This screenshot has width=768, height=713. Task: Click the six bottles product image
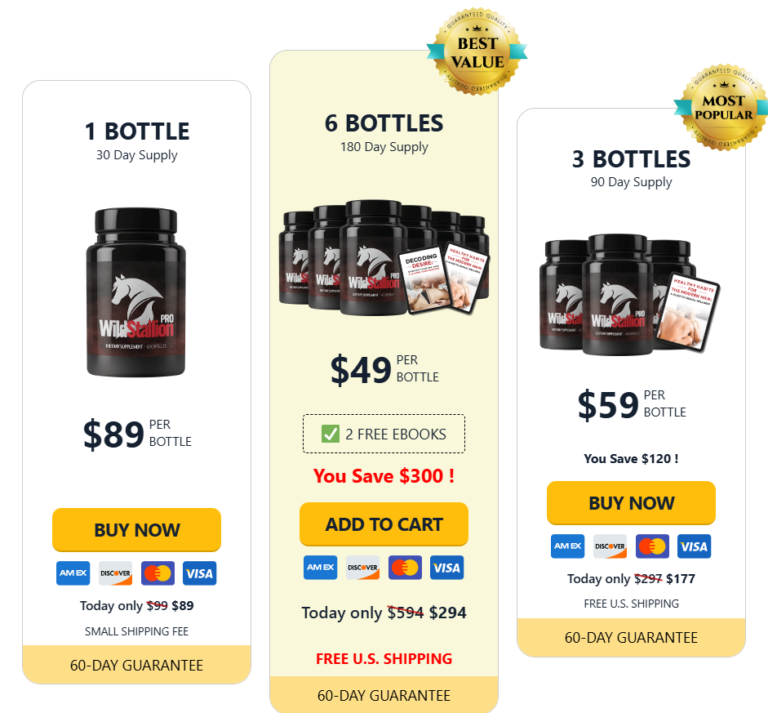(x=384, y=257)
